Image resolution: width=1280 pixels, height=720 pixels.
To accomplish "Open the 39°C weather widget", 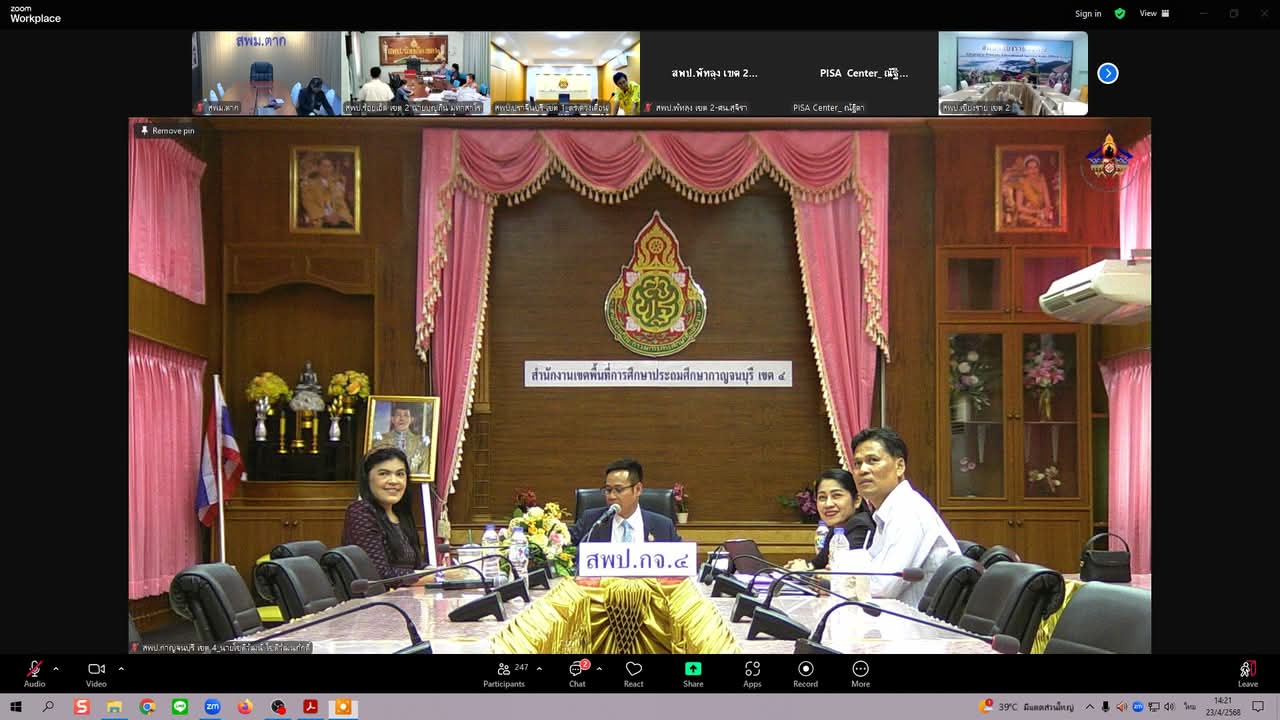I will (x=1027, y=707).
